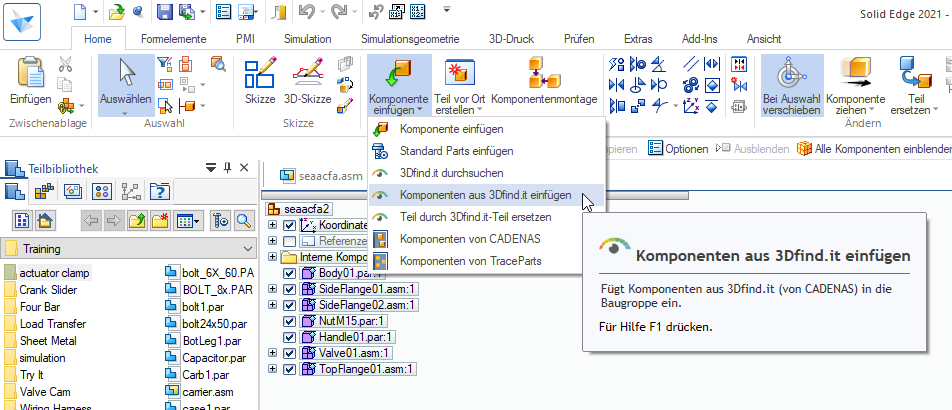Viewport: 952px width, 410px height.
Task: Open the Training folder dropdown
Action: coord(248,249)
